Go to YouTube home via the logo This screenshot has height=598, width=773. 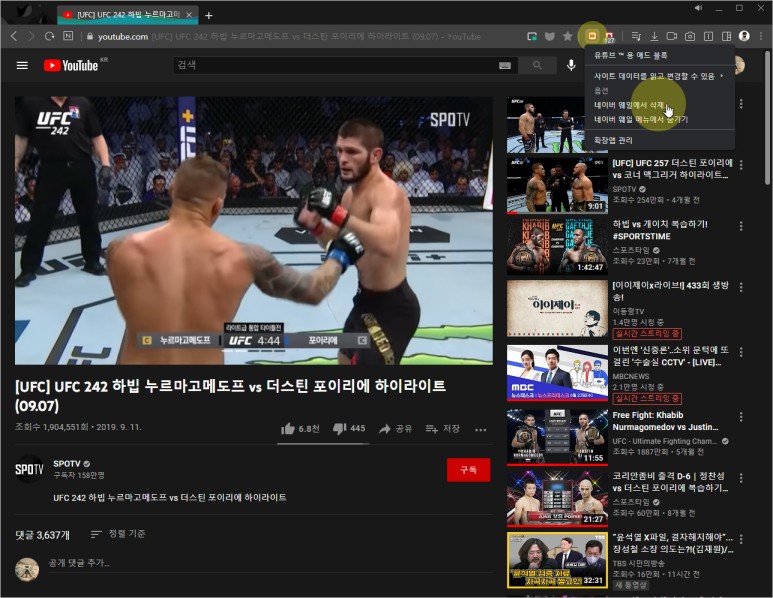pyautogui.click(x=71, y=65)
